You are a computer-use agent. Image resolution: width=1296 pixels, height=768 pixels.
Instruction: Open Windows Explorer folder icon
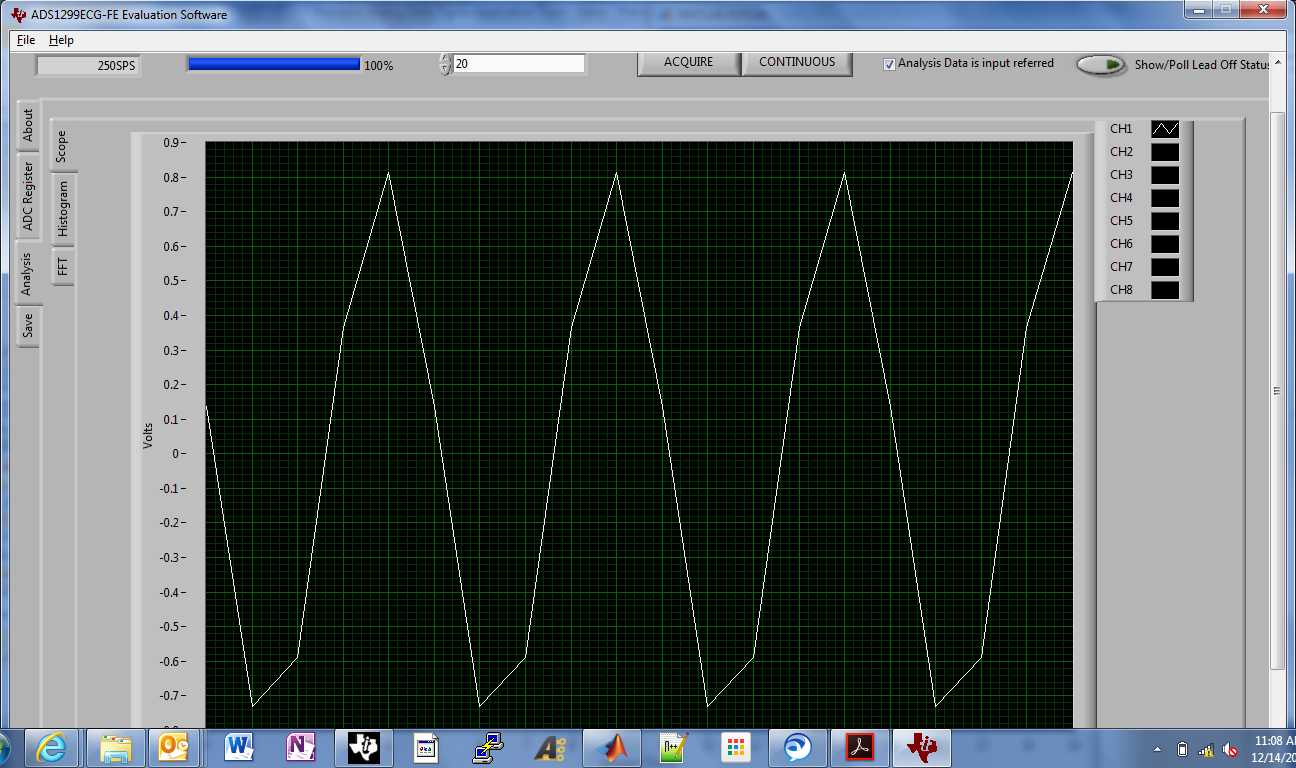pyautogui.click(x=114, y=747)
